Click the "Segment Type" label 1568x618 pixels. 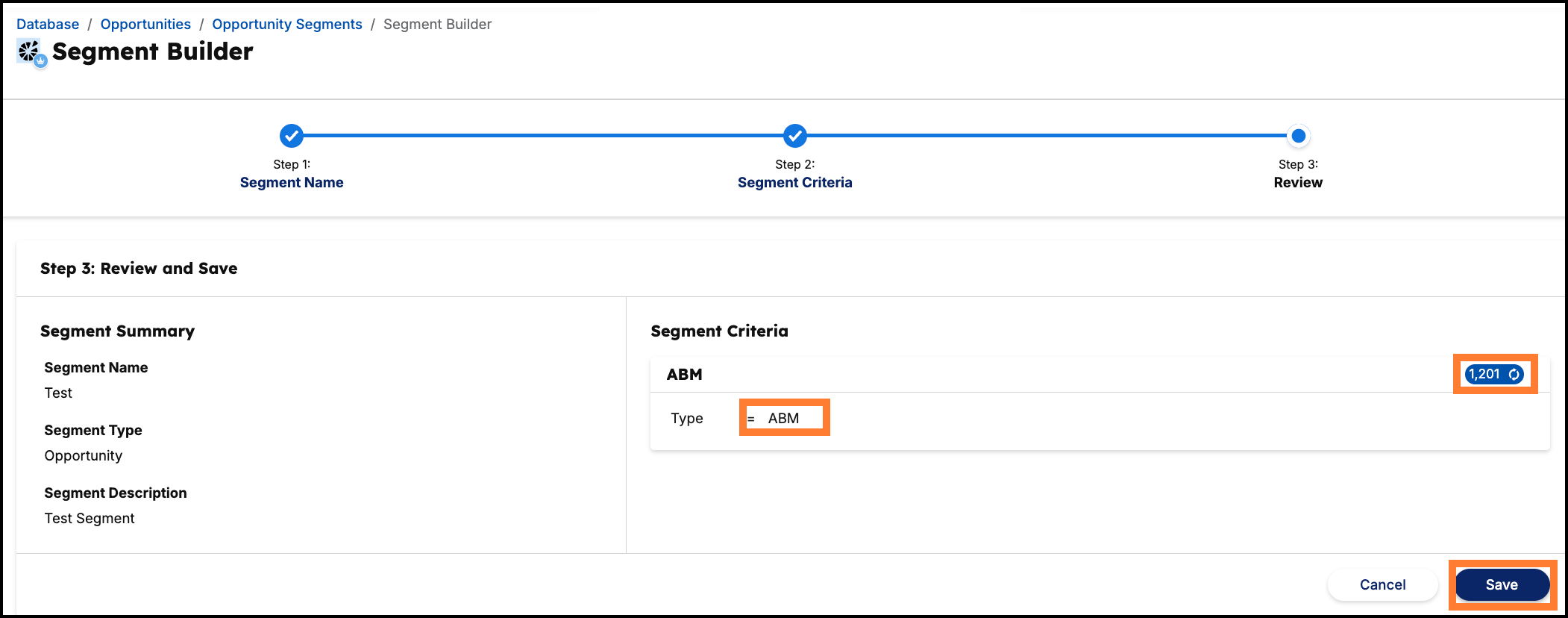[93, 430]
